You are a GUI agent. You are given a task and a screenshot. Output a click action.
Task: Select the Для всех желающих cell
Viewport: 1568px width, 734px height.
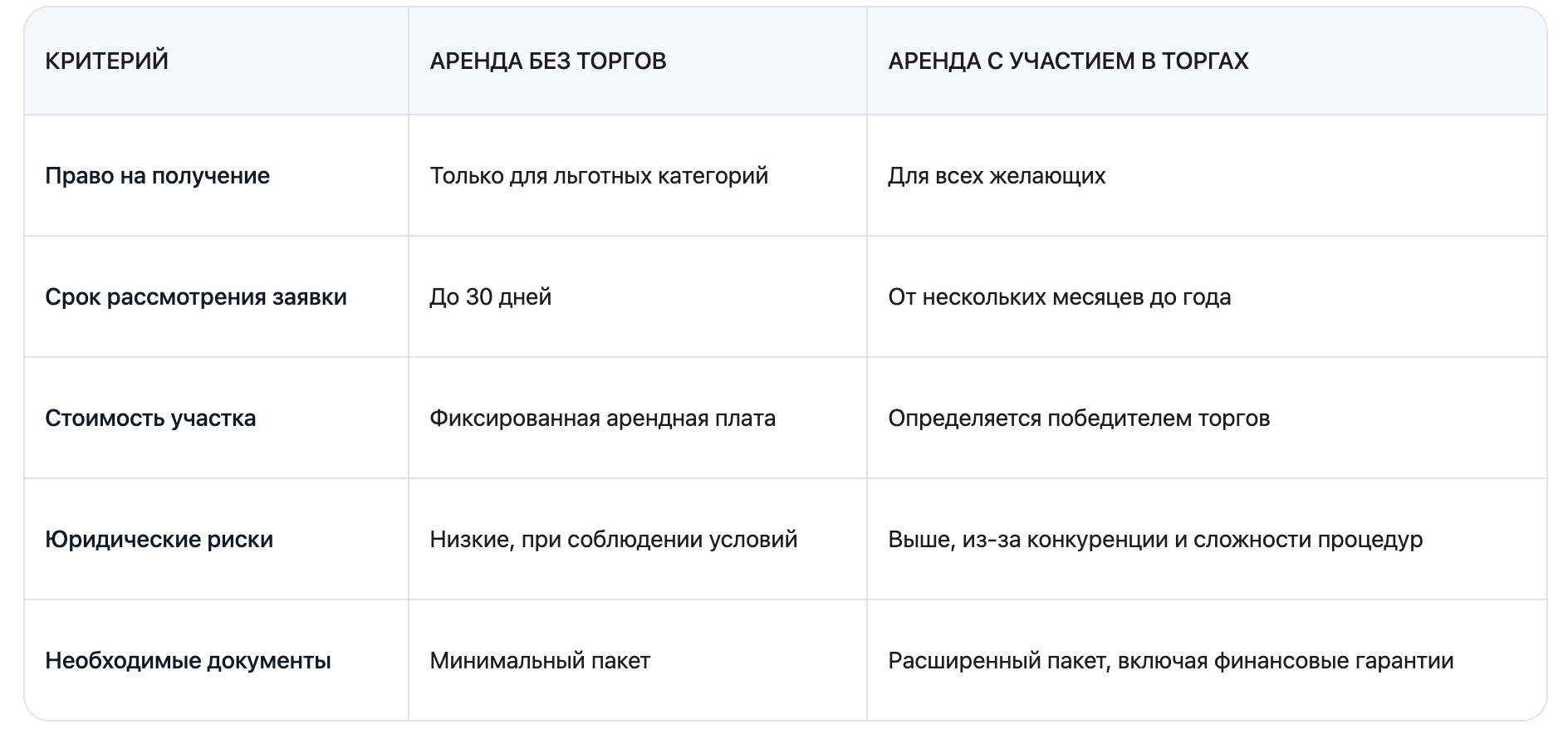pos(997,176)
